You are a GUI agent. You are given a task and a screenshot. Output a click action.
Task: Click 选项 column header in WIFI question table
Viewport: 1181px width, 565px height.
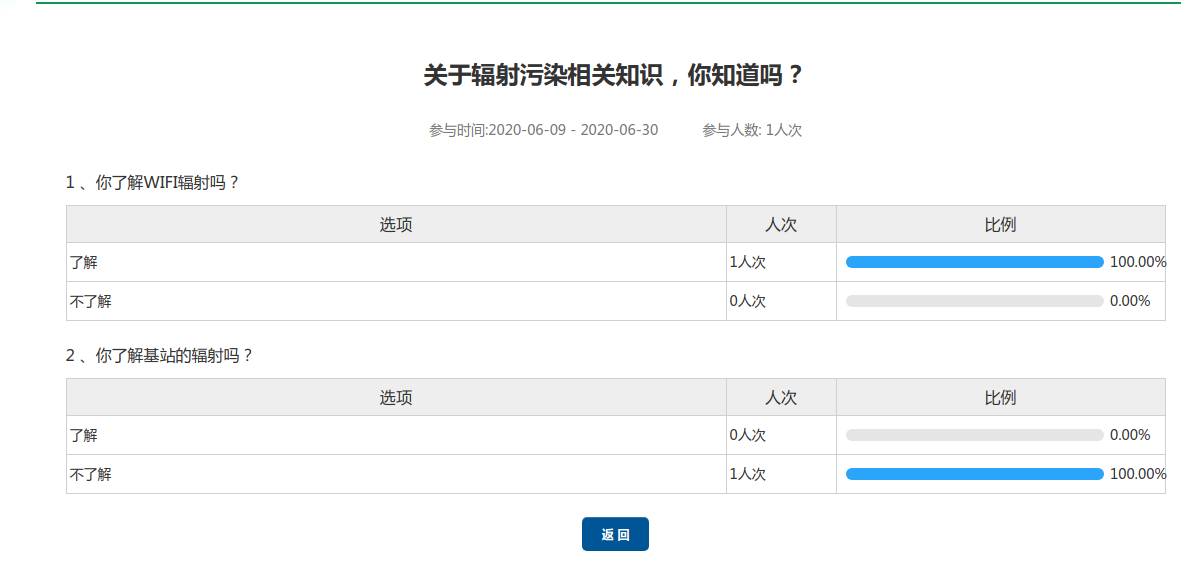pos(396,225)
